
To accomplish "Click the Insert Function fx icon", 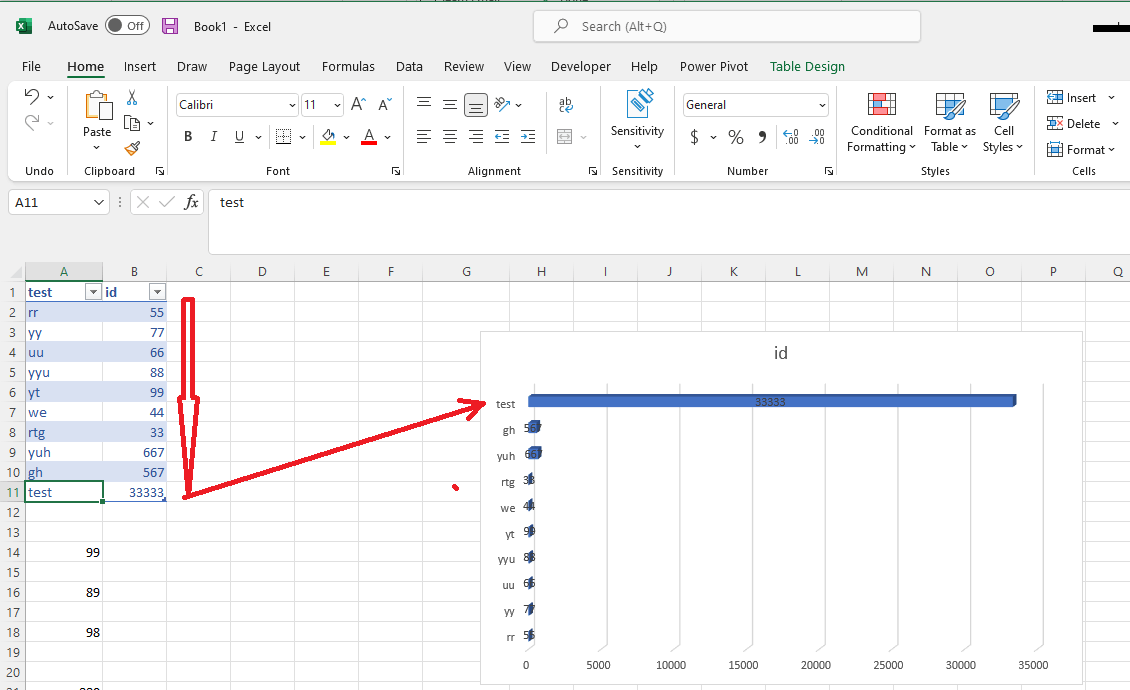I will coord(191,202).
